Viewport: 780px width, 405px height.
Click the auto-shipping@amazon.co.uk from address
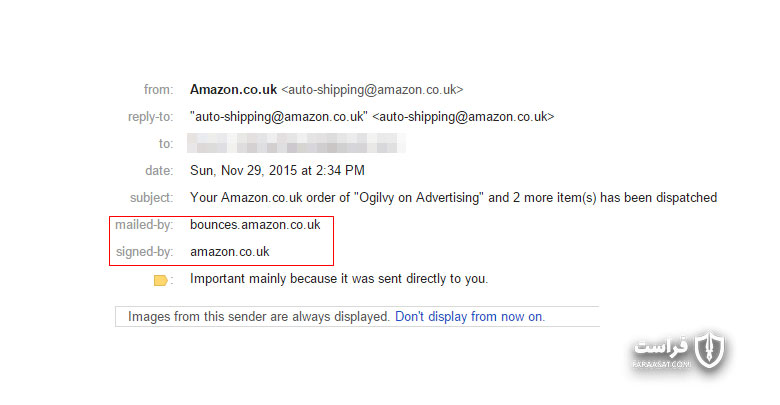372,90
